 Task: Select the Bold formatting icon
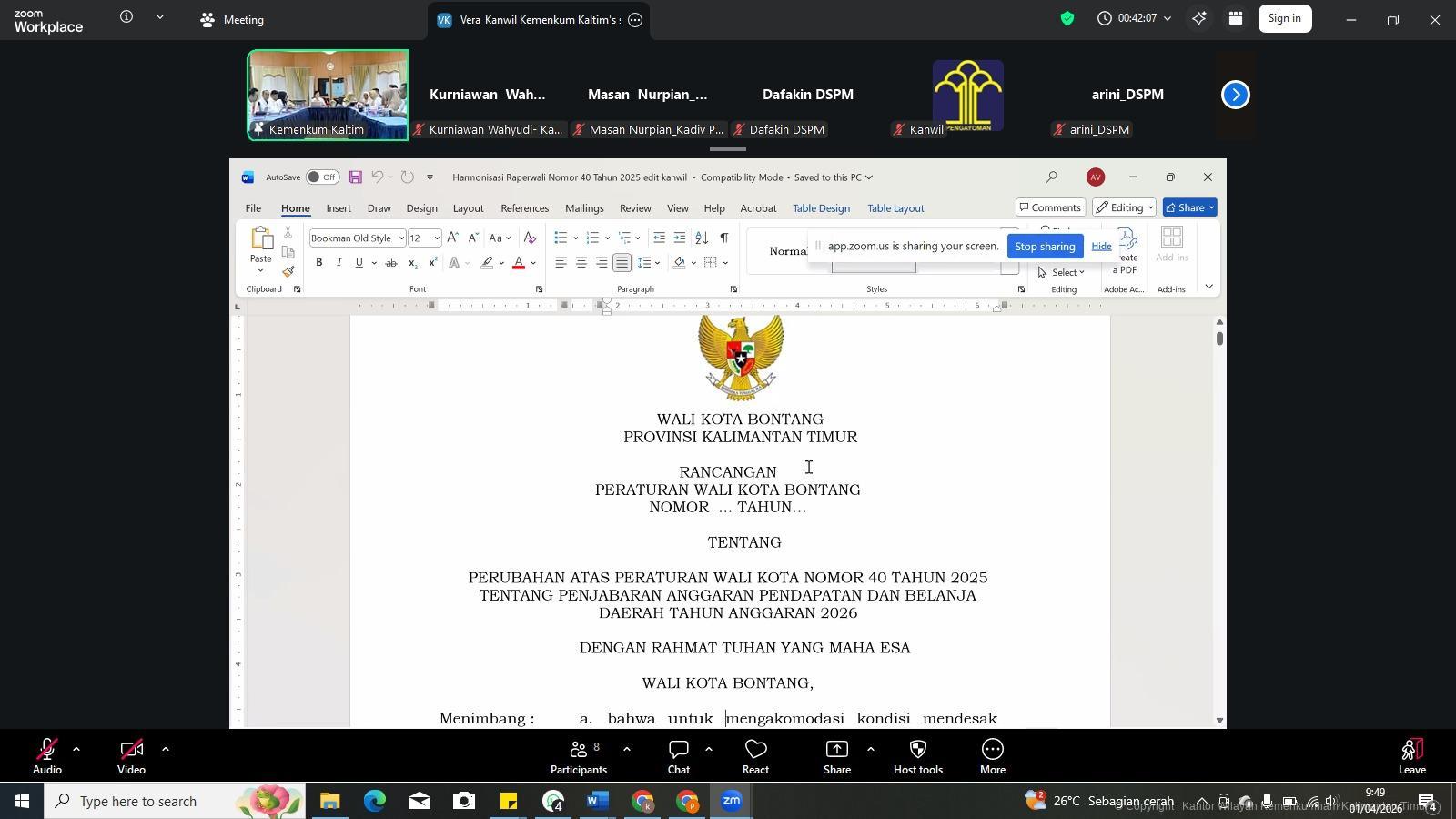(x=318, y=263)
